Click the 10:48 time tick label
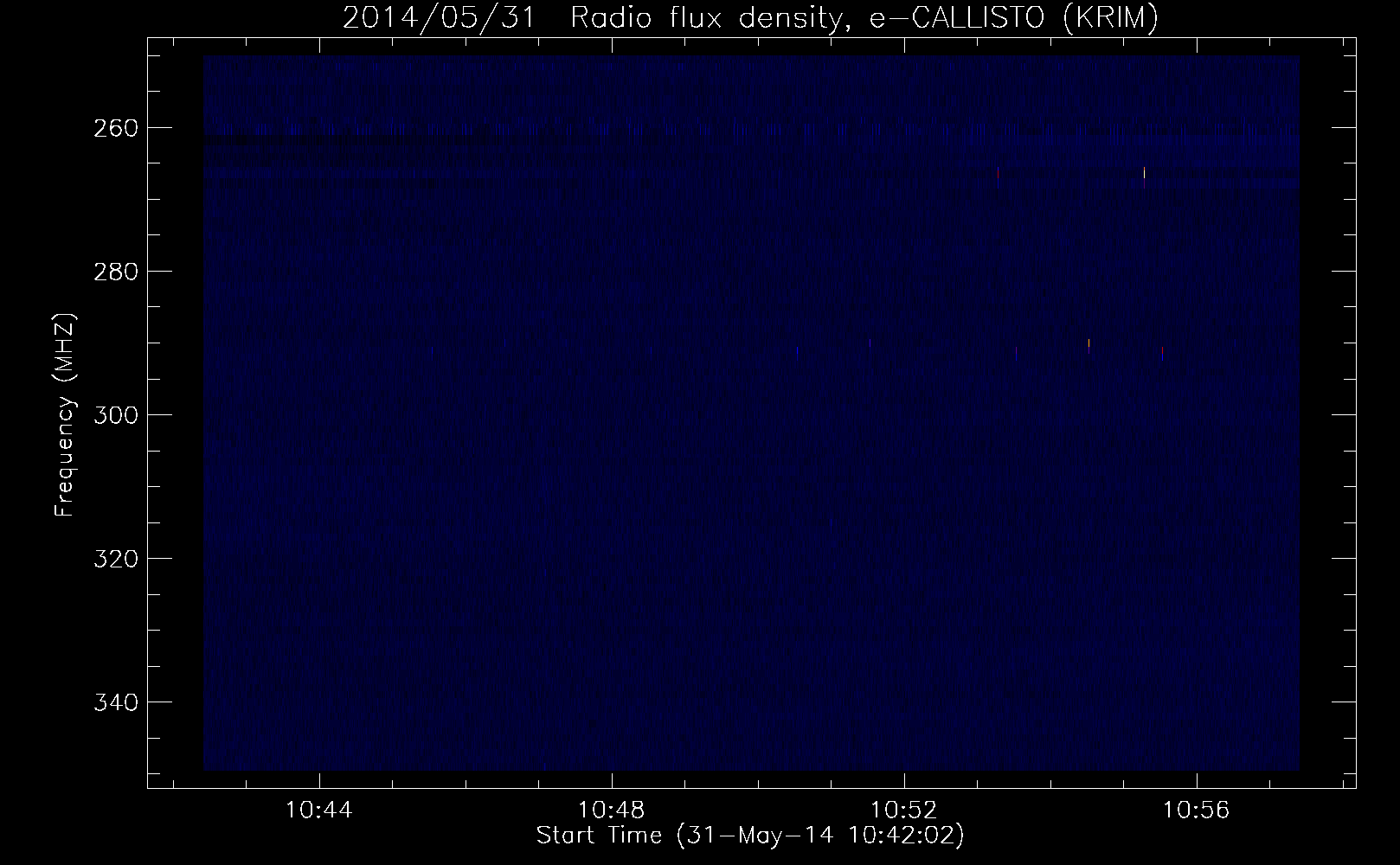Image resolution: width=1400 pixels, height=865 pixels. [613, 811]
